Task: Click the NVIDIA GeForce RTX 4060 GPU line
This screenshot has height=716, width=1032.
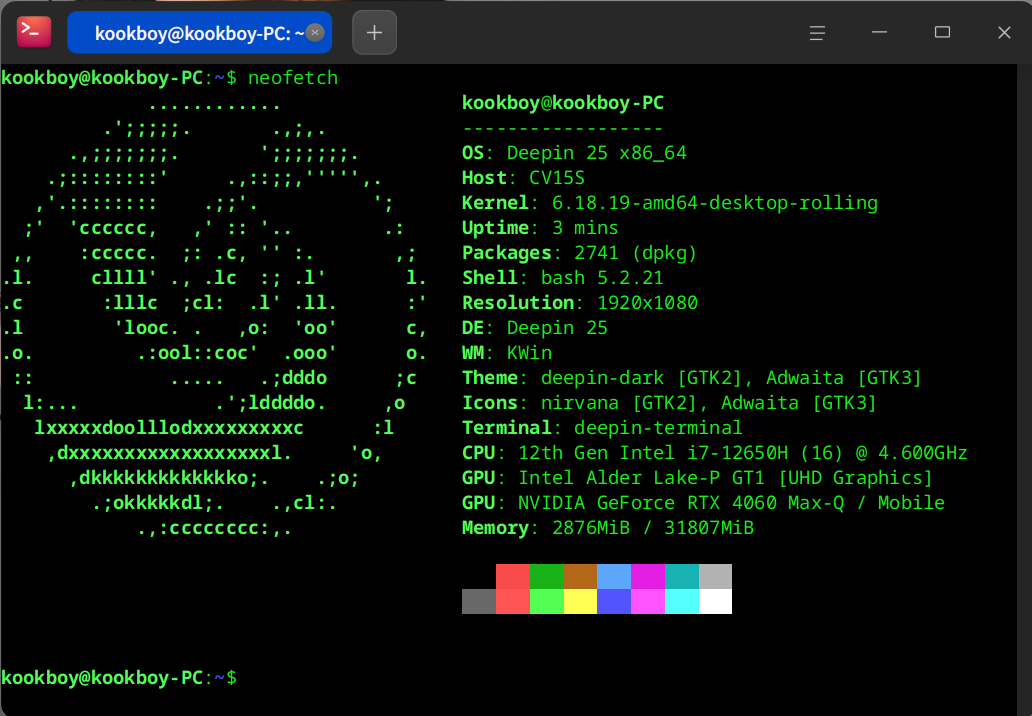Action: (x=702, y=503)
